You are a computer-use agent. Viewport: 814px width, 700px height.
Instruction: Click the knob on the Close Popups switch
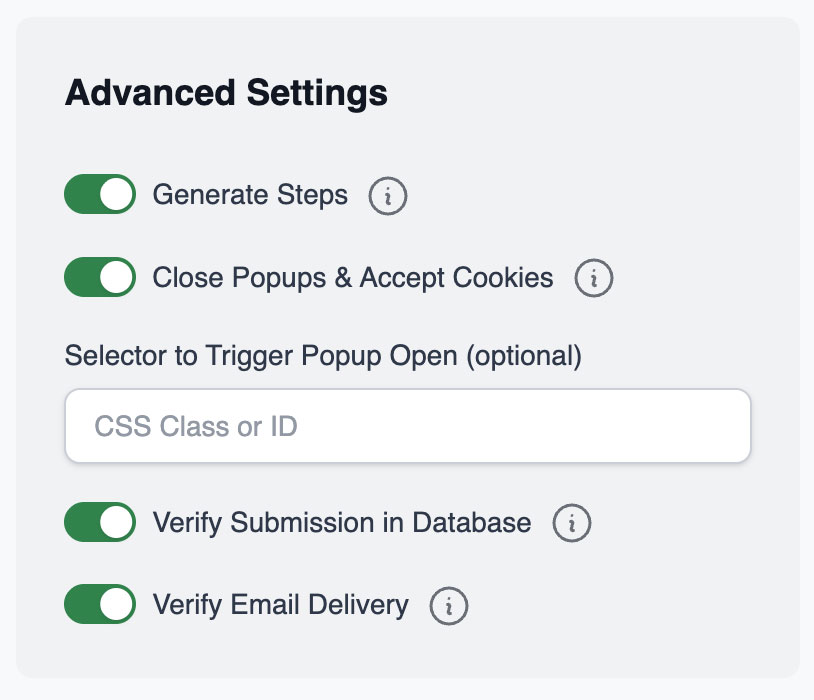[117, 277]
